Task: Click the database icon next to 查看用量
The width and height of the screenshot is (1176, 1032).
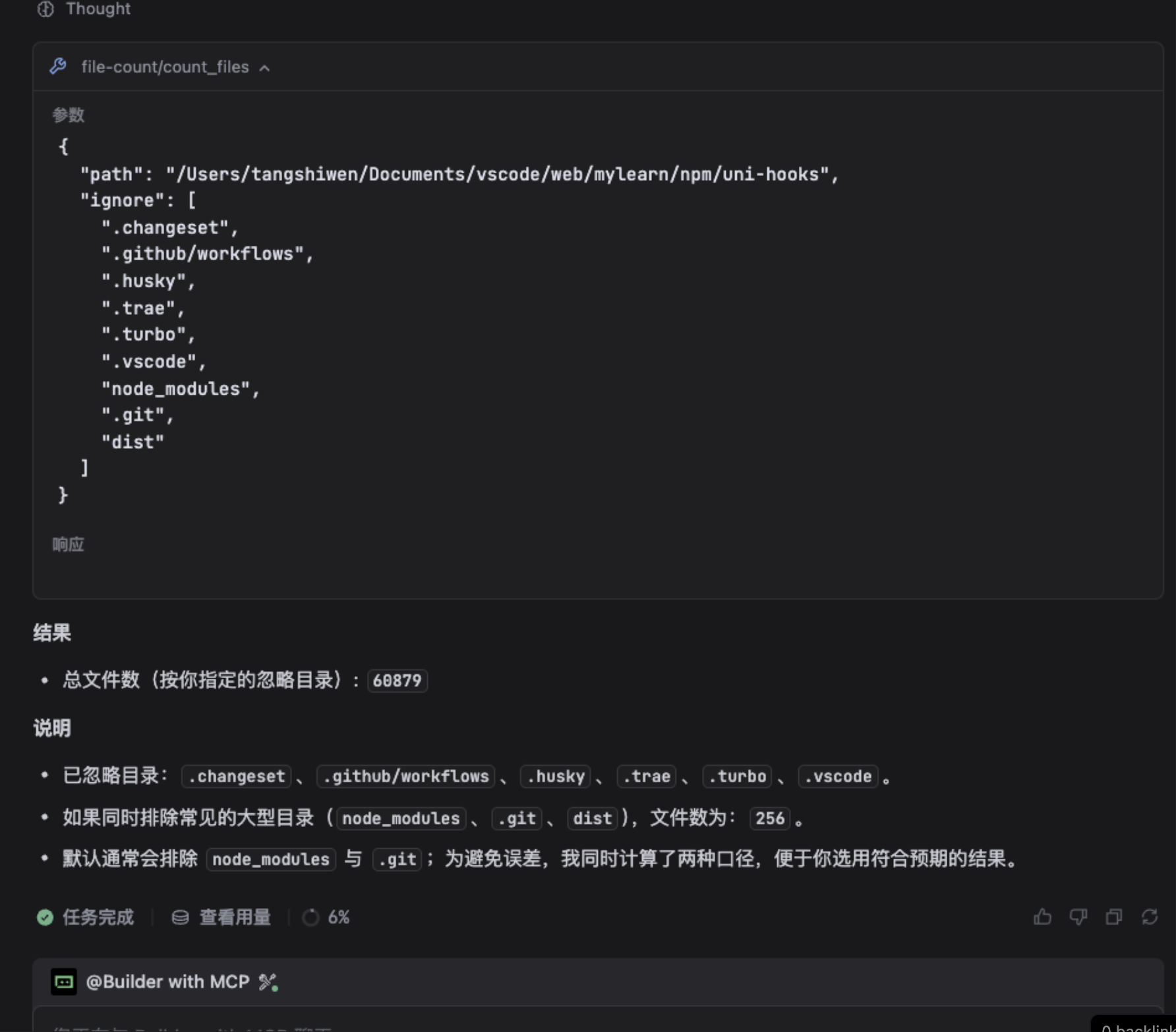Action: (180, 917)
